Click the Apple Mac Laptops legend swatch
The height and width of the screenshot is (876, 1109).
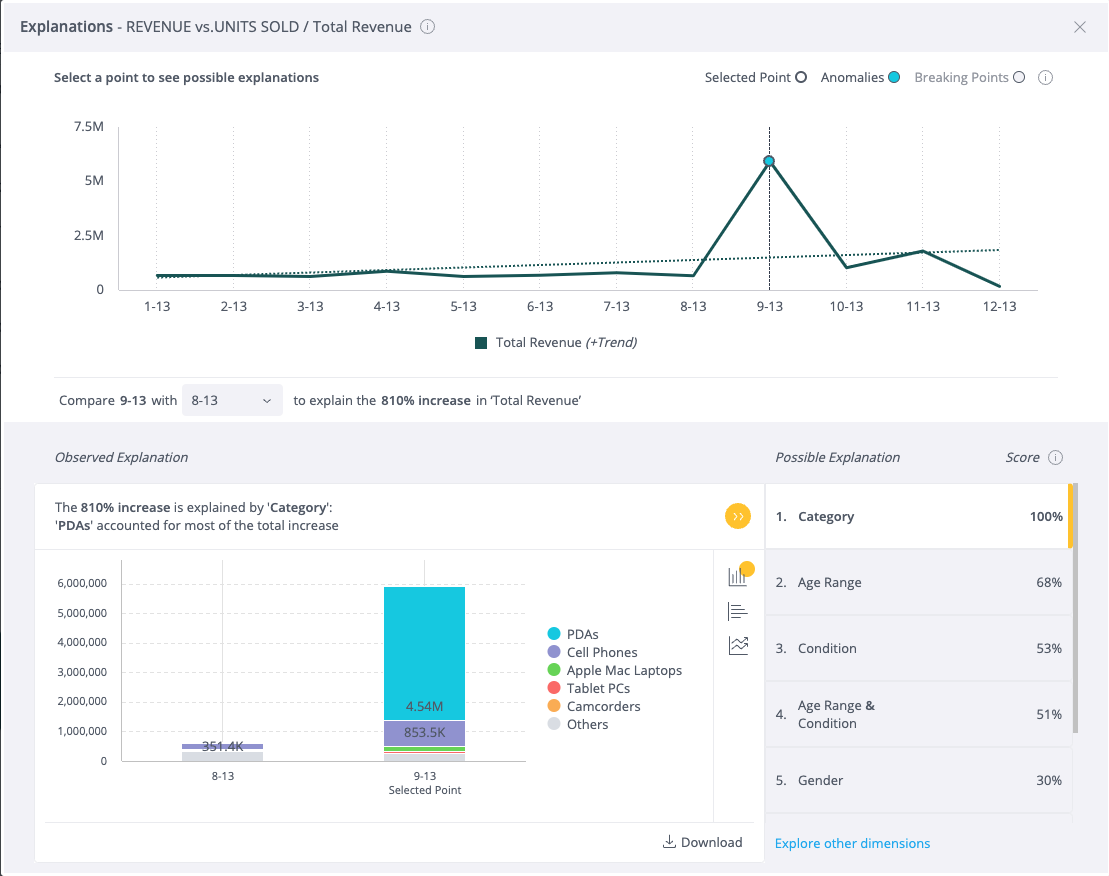coord(554,670)
